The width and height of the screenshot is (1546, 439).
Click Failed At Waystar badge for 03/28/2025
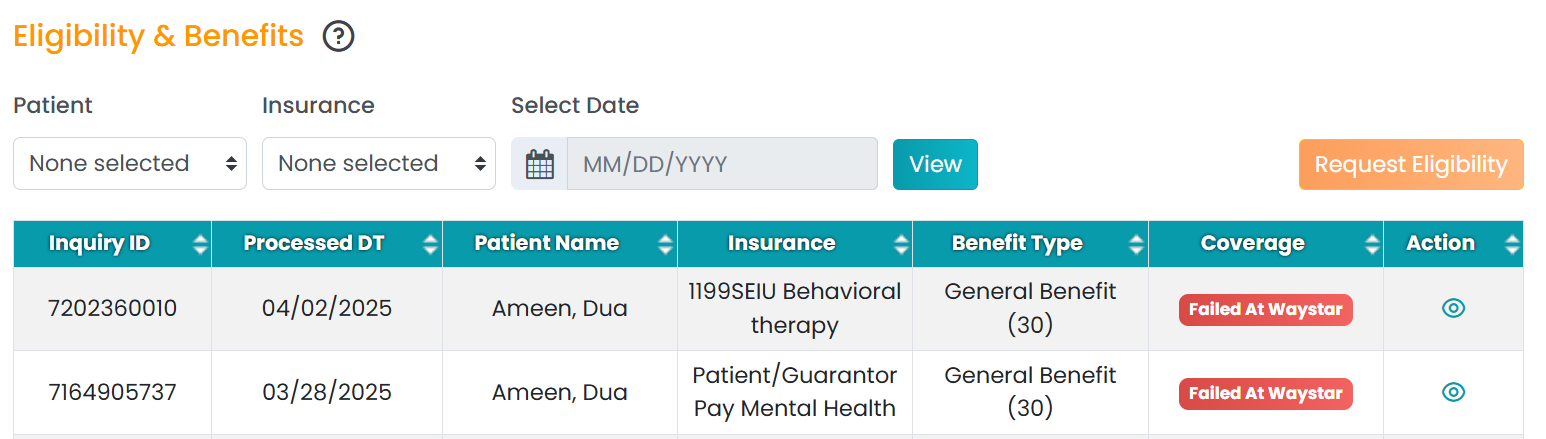(x=1266, y=393)
